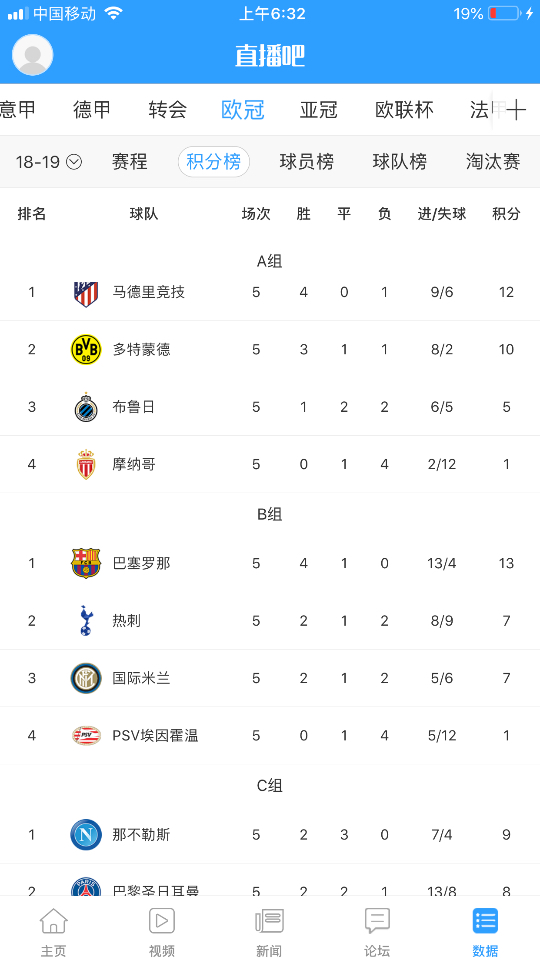540x960 pixels.
Task: Tap the Atlético Madrid club crest
Action: point(86,293)
